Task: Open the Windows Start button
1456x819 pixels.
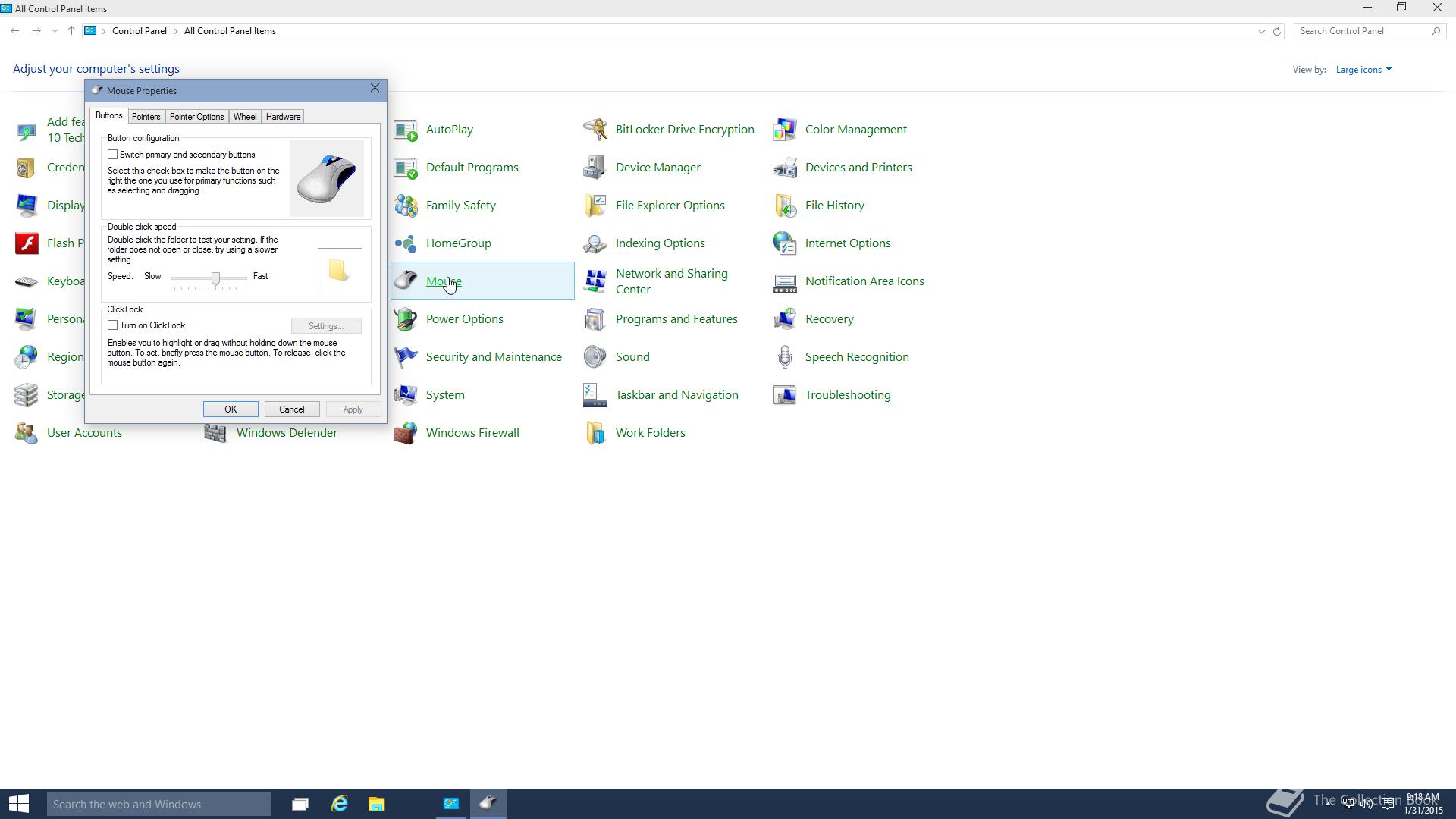Action: pyautogui.click(x=19, y=804)
